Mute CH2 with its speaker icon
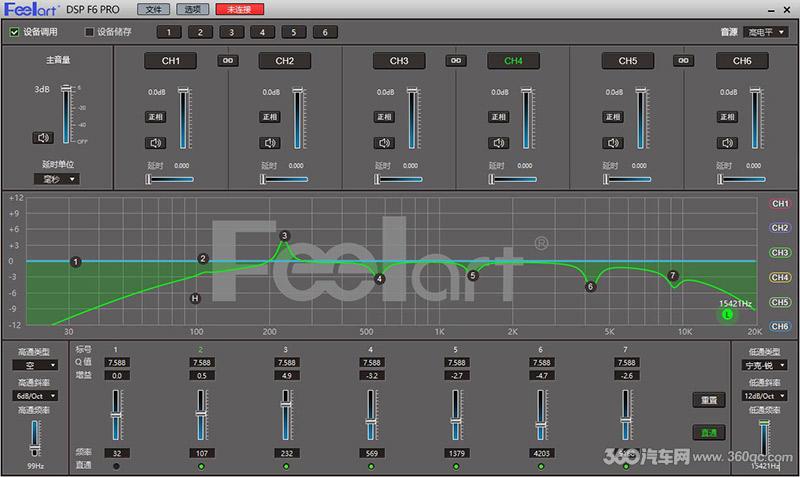The height and width of the screenshot is (477, 800). (x=269, y=143)
